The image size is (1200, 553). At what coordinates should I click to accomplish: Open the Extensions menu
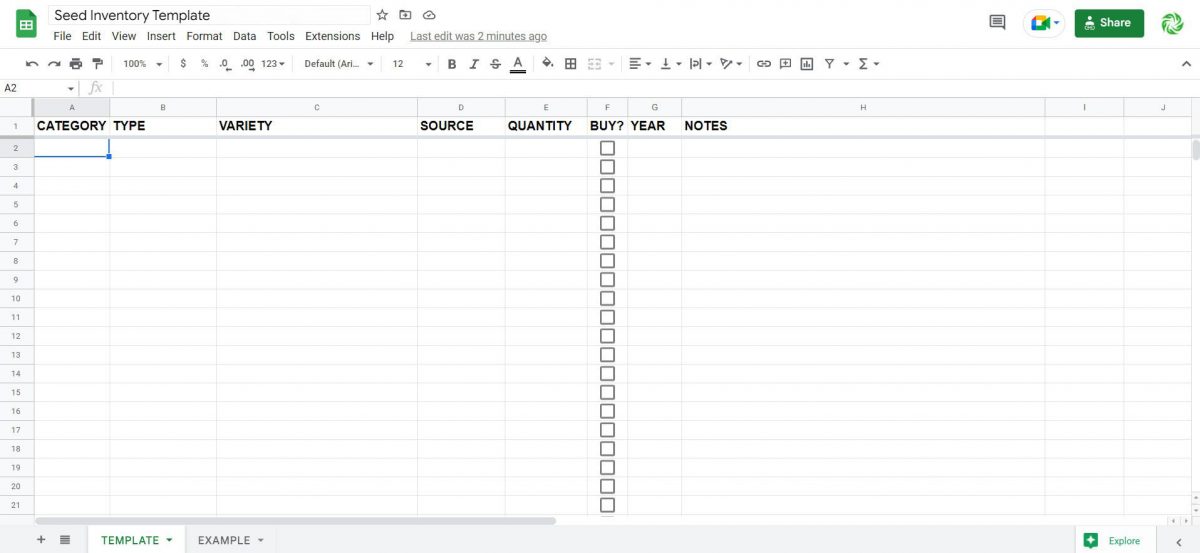tap(332, 36)
